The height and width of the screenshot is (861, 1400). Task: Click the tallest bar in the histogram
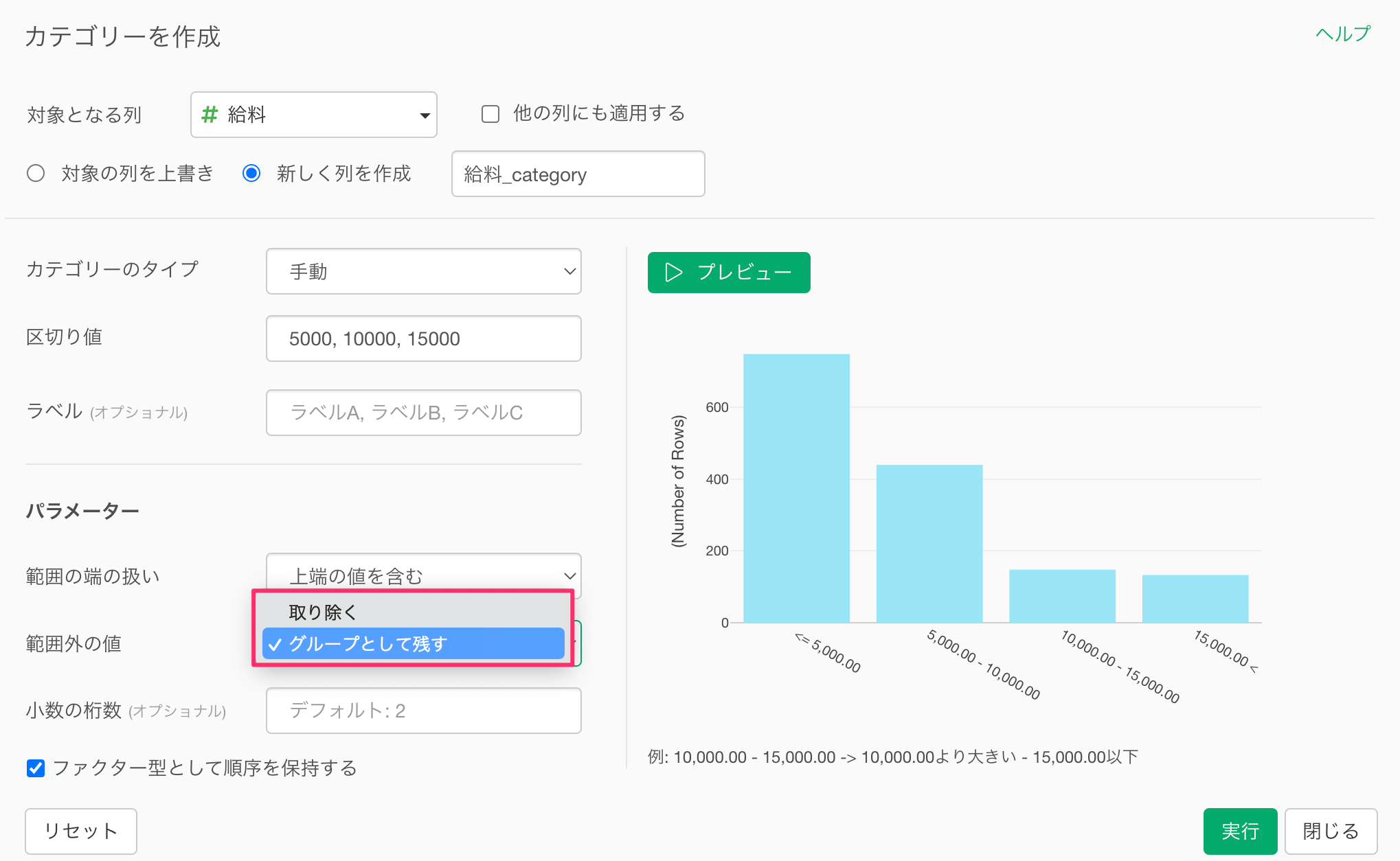point(796,487)
